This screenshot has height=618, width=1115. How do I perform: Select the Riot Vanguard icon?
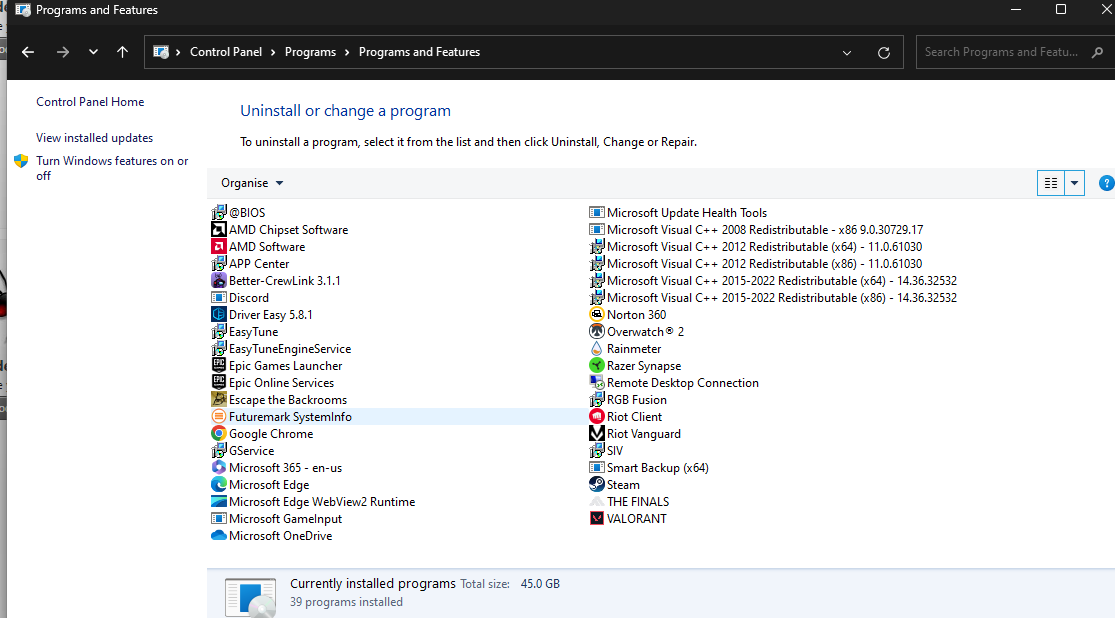[x=597, y=434]
